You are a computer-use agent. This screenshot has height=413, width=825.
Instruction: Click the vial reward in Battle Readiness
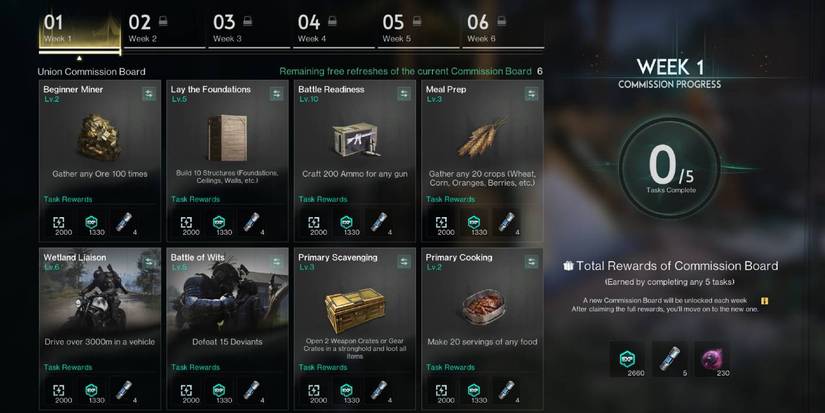click(x=379, y=223)
